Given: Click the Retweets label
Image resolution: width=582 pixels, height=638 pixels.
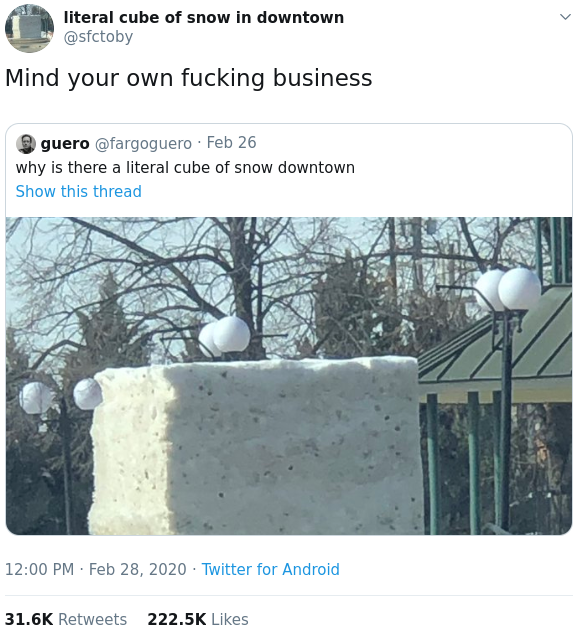Looking at the screenshot, I should pos(93,619).
